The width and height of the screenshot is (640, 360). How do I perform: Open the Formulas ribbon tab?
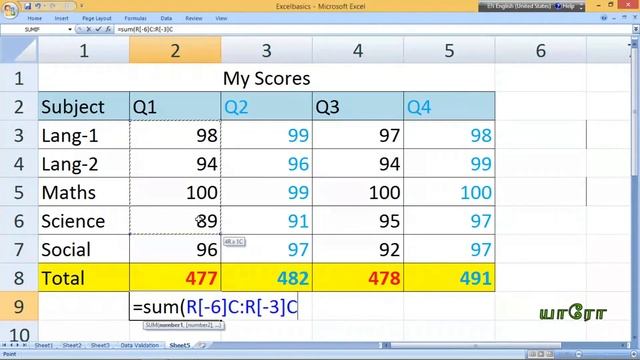136,18
